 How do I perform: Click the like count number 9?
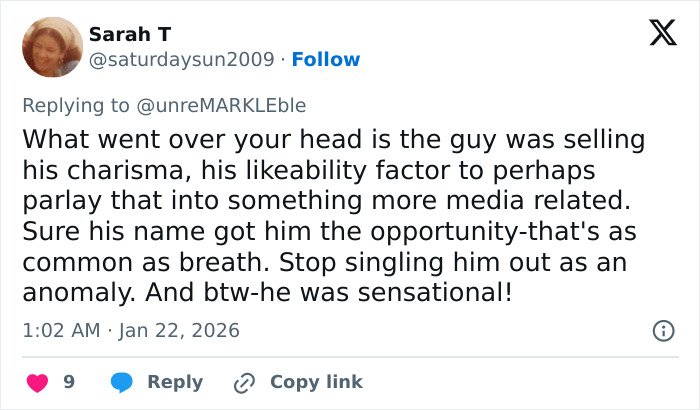pyautogui.click(x=69, y=382)
